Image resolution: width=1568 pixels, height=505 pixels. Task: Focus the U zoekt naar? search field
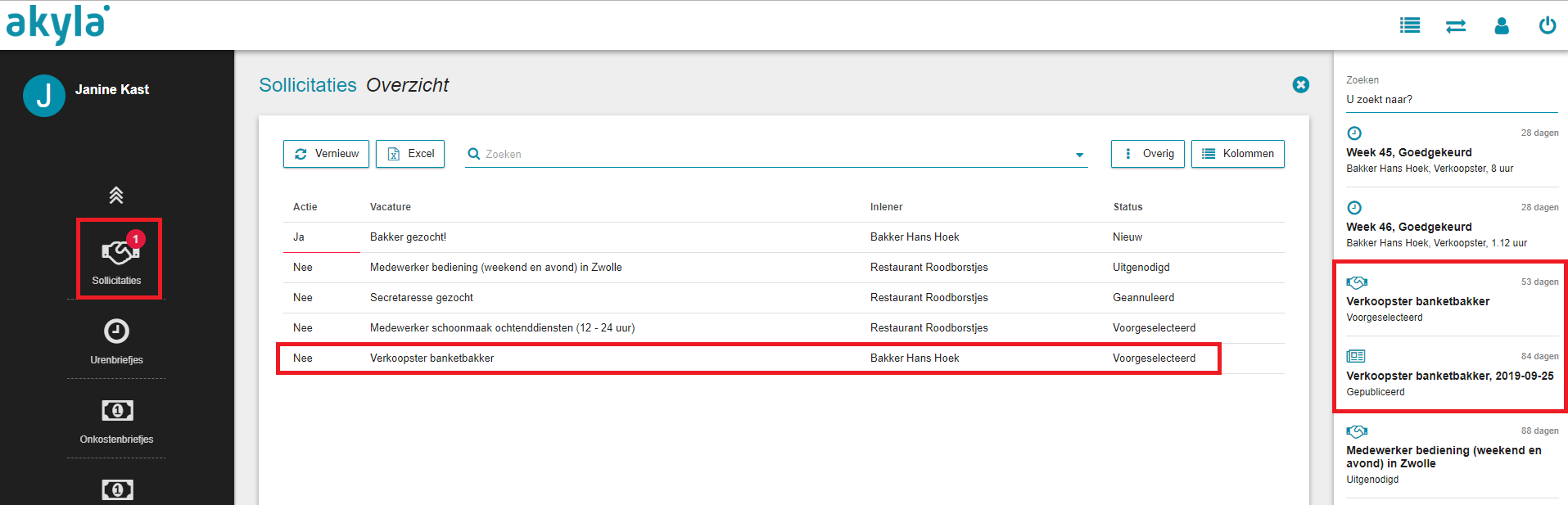(1452, 100)
